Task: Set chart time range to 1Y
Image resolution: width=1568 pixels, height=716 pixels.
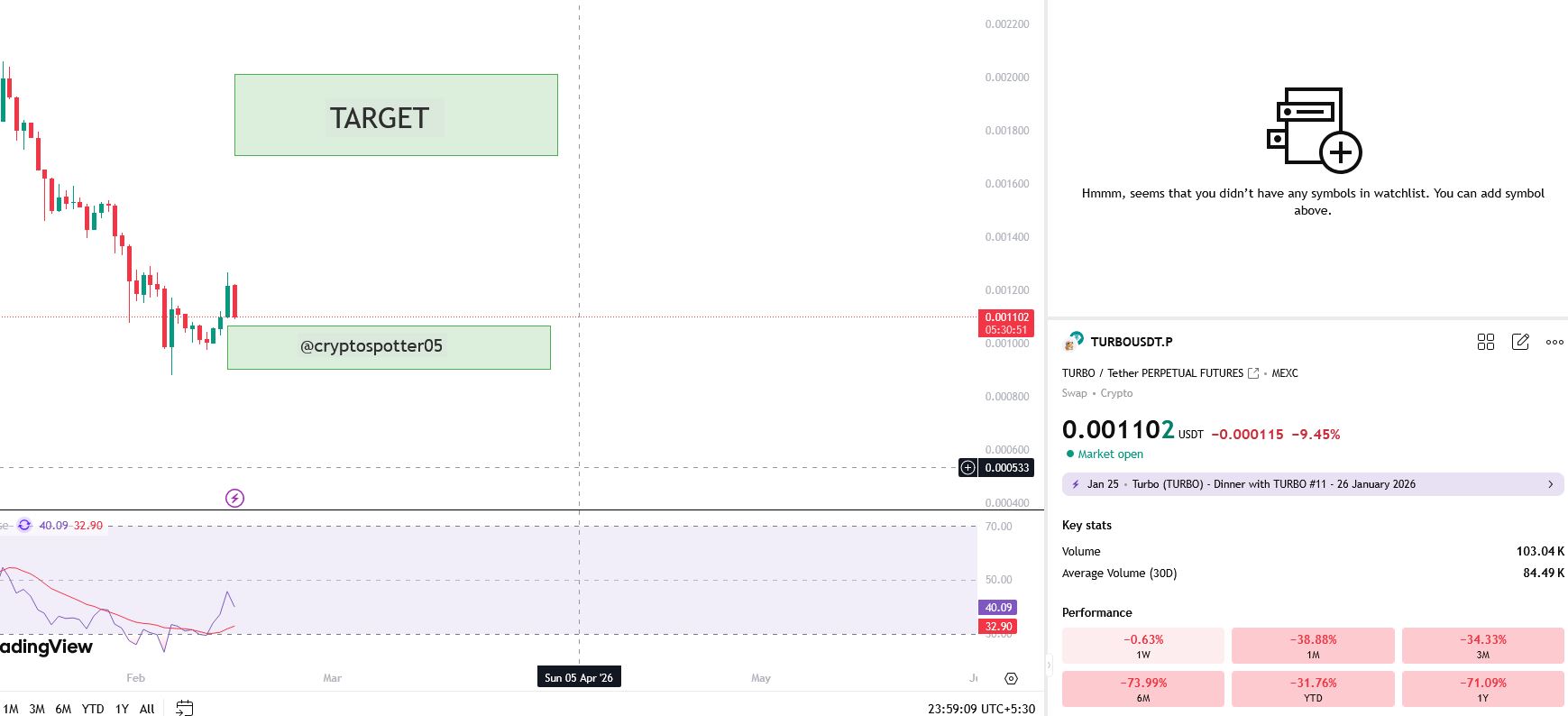Action: click(x=122, y=709)
